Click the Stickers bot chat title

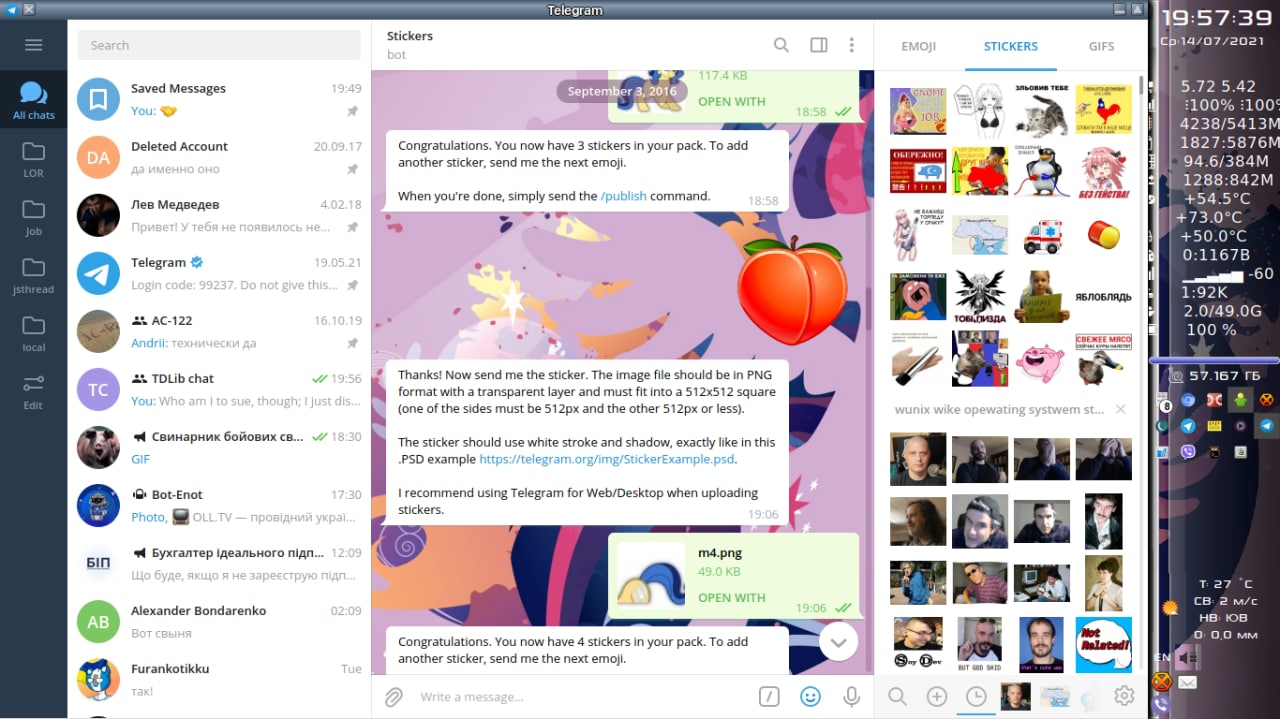410,35
